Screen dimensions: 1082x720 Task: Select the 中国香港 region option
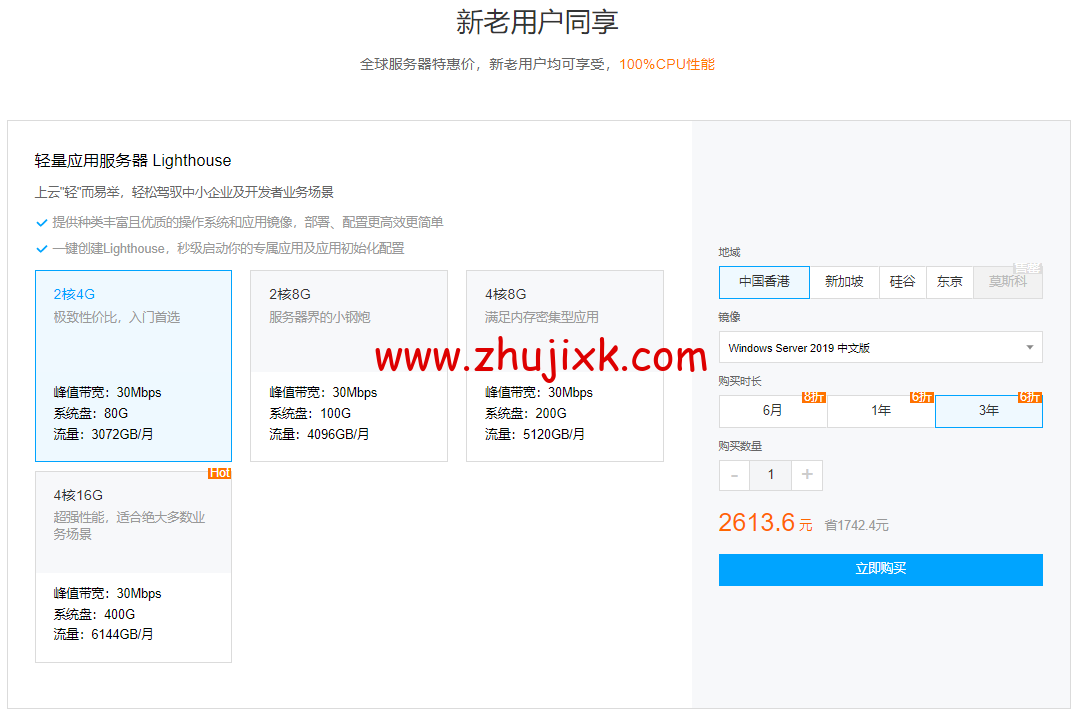[x=763, y=282]
